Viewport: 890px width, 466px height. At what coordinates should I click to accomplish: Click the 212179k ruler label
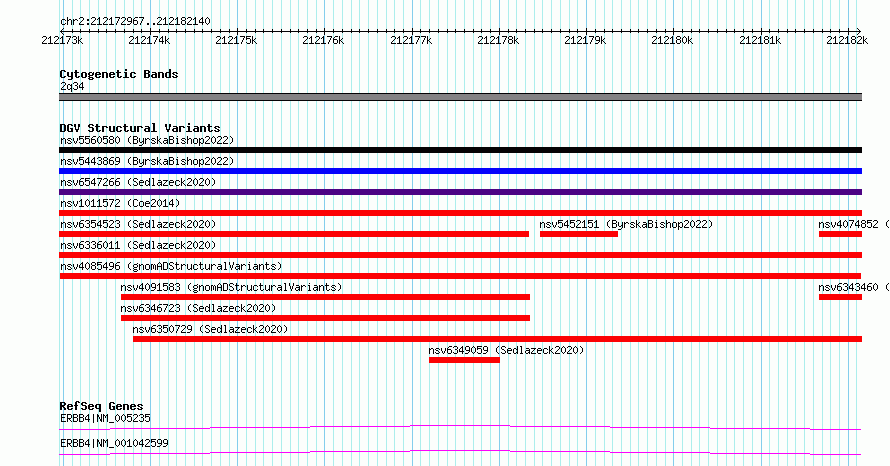point(585,40)
